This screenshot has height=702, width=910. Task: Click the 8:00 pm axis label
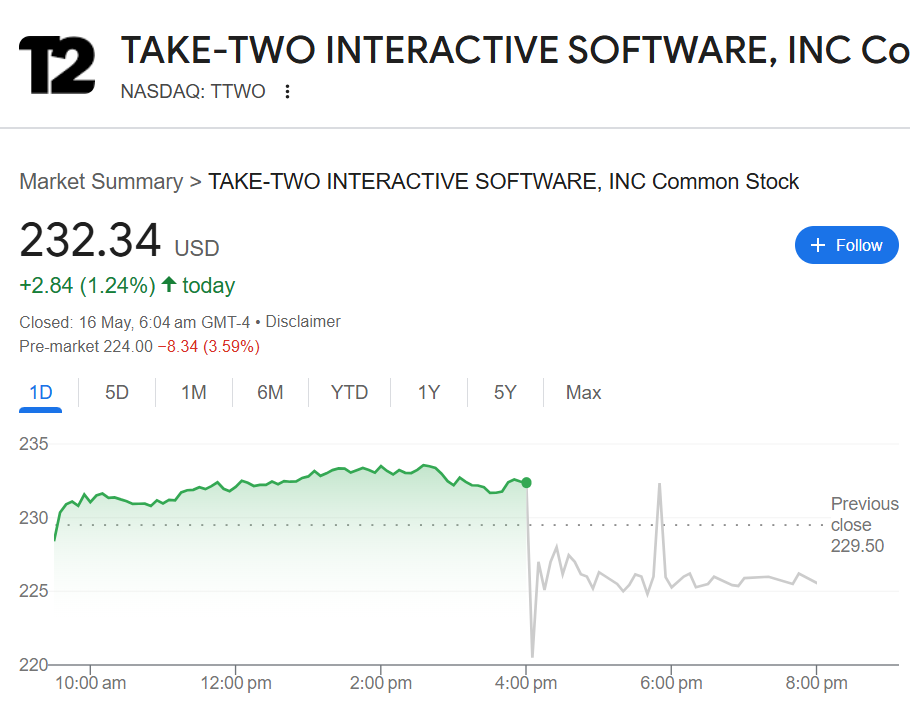(x=817, y=683)
